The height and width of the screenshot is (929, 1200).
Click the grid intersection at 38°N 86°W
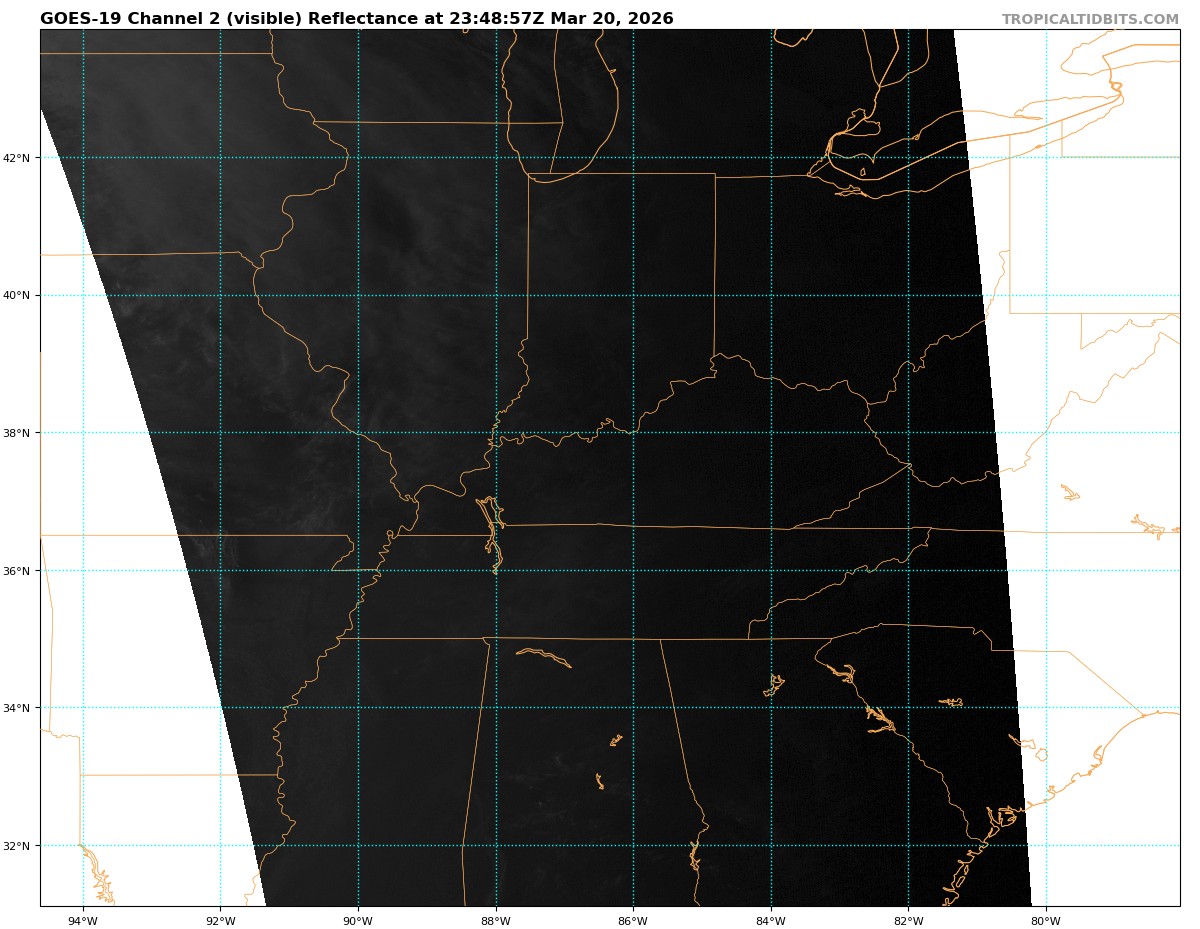coord(633,433)
